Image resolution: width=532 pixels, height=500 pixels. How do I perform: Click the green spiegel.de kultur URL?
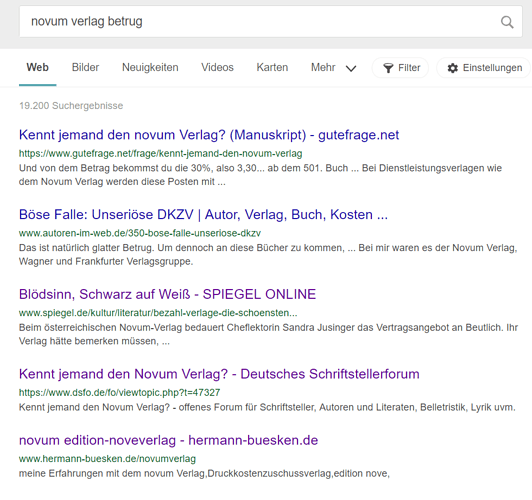[158, 313]
